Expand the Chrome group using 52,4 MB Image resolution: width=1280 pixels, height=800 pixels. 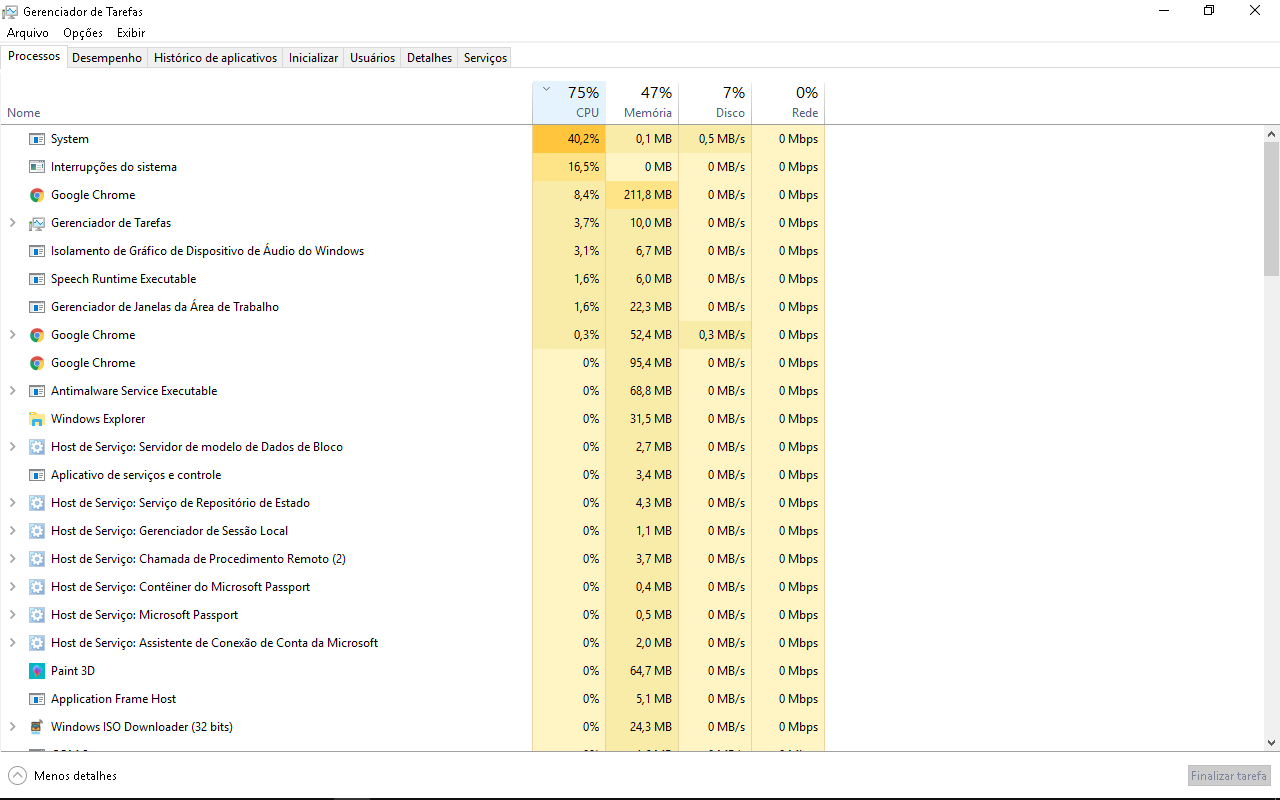point(12,335)
